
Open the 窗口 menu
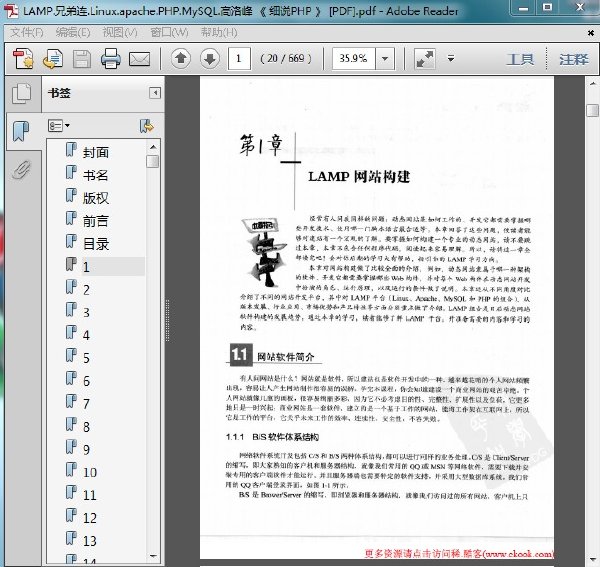pos(169,33)
